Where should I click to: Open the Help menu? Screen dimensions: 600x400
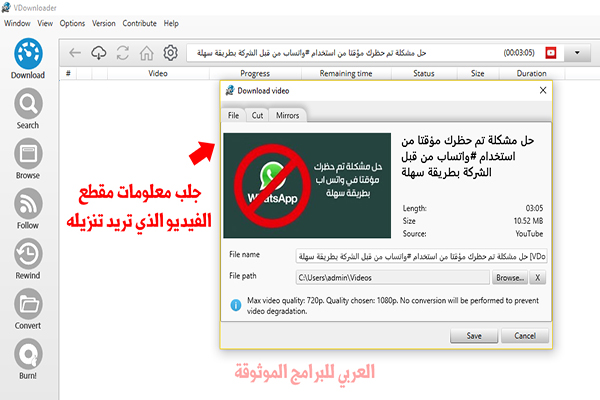tap(171, 23)
